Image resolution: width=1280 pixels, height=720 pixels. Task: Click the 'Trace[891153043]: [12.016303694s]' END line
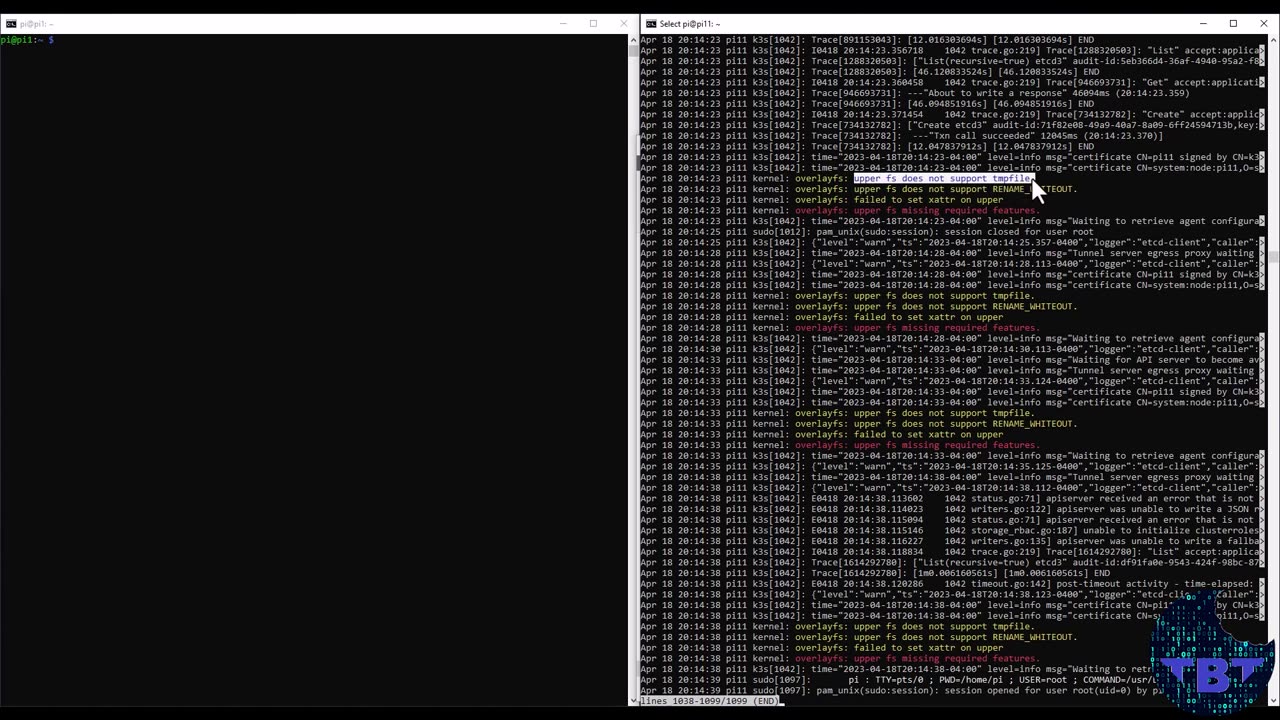[x=867, y=40]
